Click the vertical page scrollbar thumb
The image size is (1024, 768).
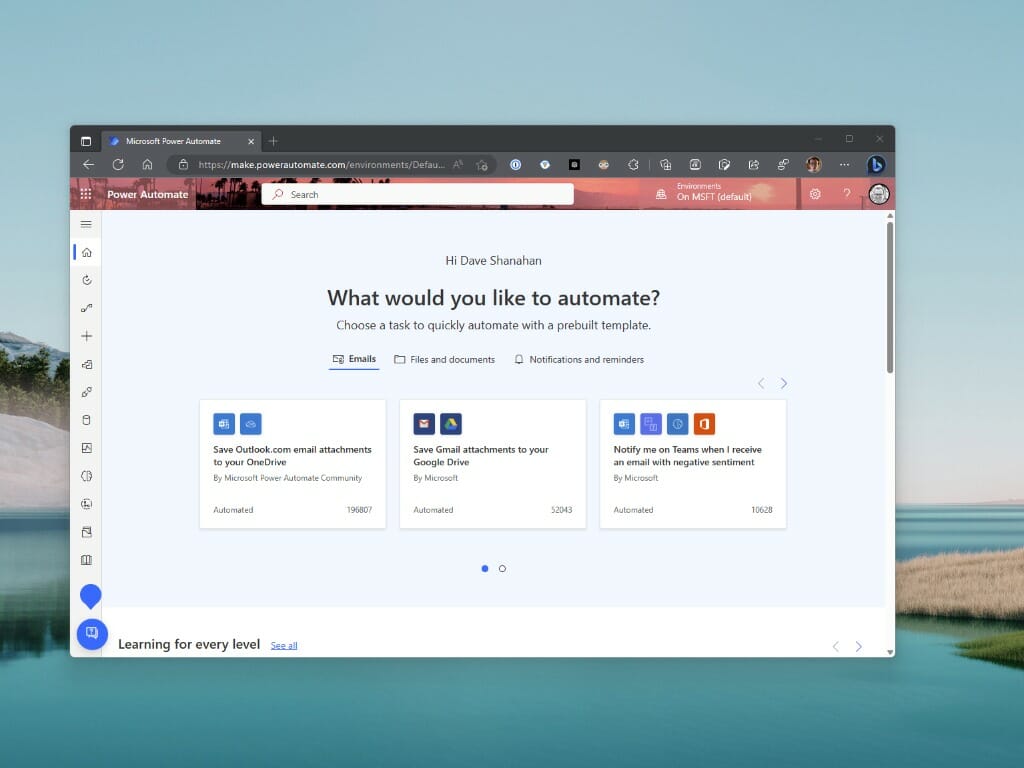point(889,298)
